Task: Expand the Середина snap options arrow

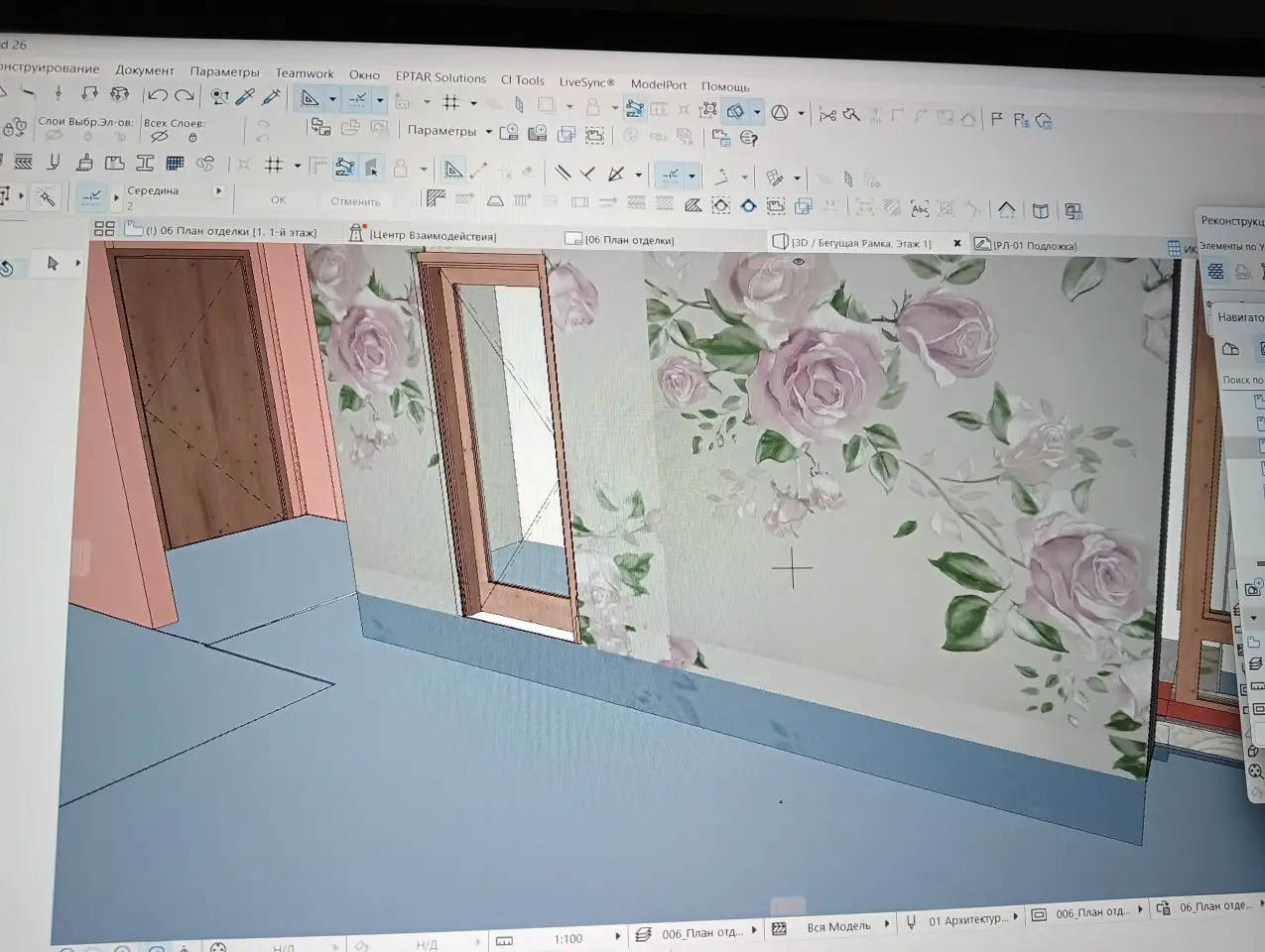Action: coord(218,191)
